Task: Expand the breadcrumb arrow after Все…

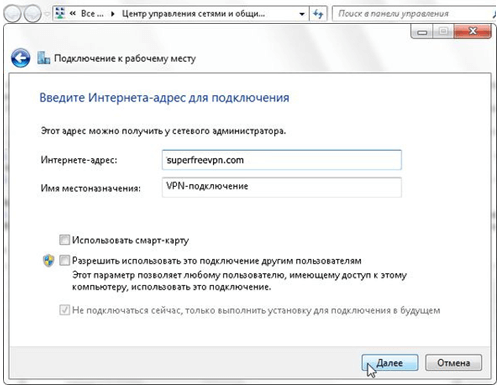Action: 113,14
